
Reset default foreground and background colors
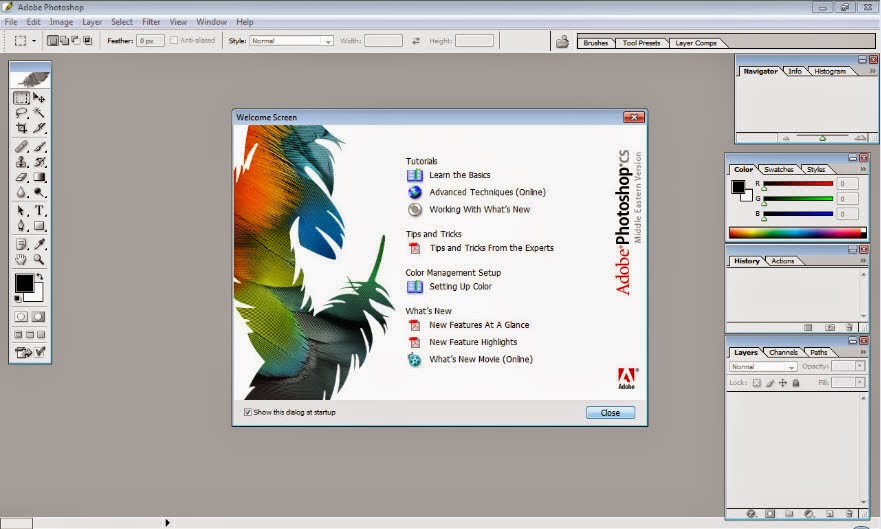[17, 298]
